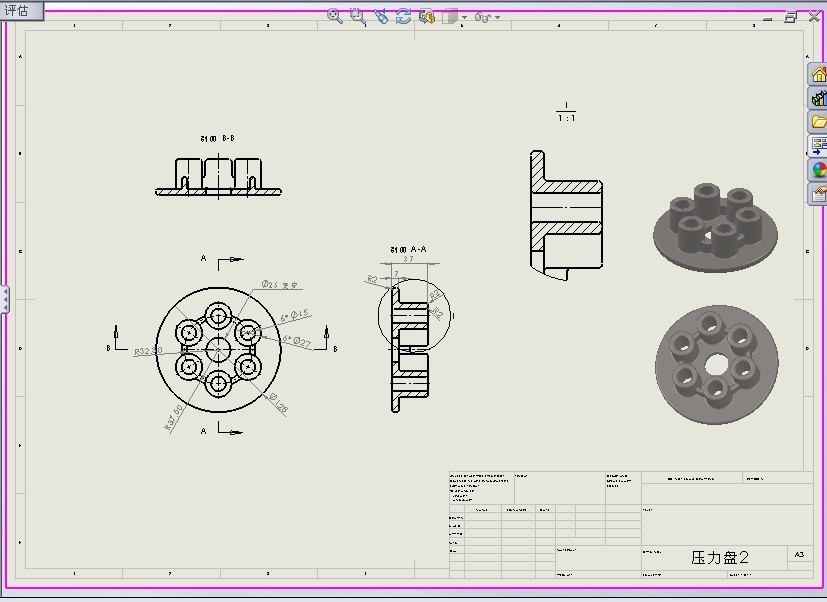Select the R32.50 radius dimension
The image size is (827, 602).
coord(148,351)
